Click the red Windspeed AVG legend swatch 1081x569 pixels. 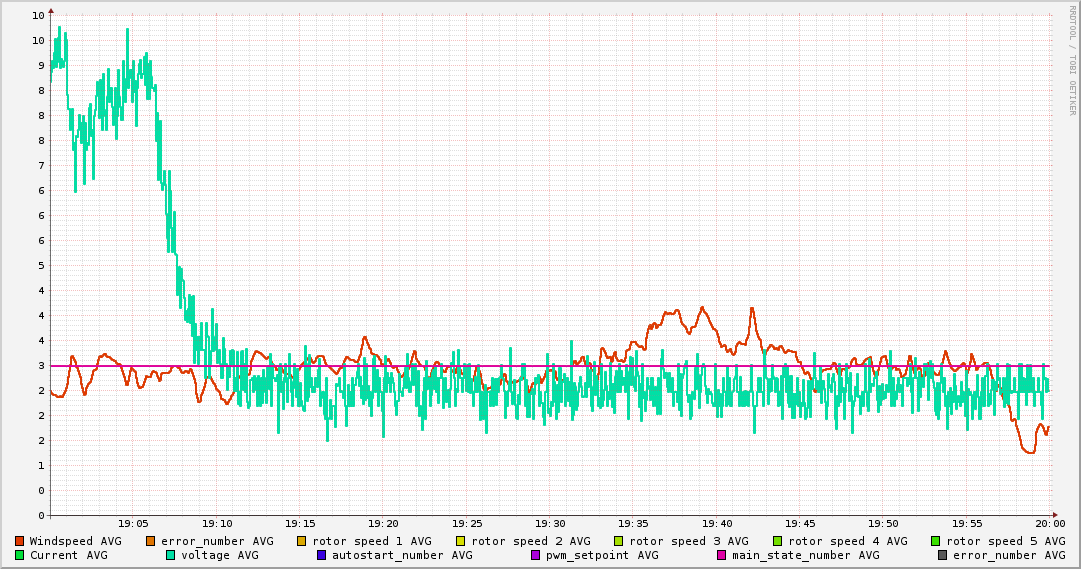(20, 541)
